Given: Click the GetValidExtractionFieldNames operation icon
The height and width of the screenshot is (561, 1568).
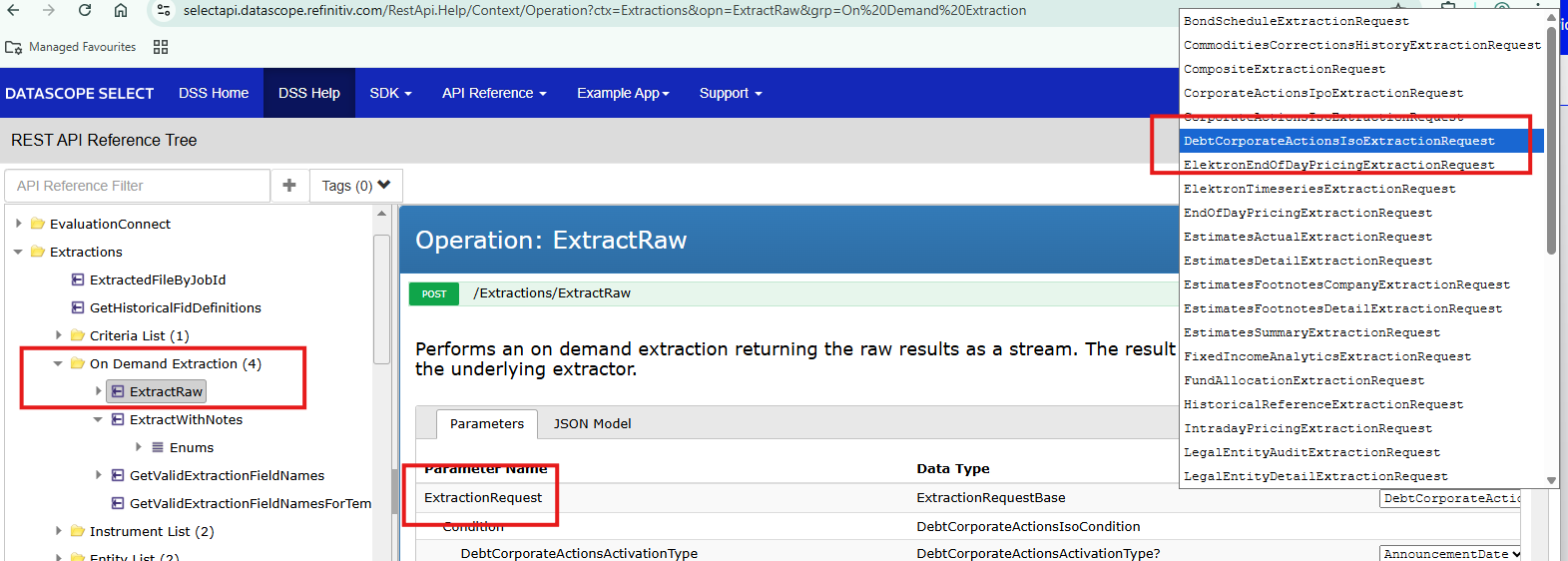Looking at the screenshot, I should pyautogui.click(x=118, y=475).
